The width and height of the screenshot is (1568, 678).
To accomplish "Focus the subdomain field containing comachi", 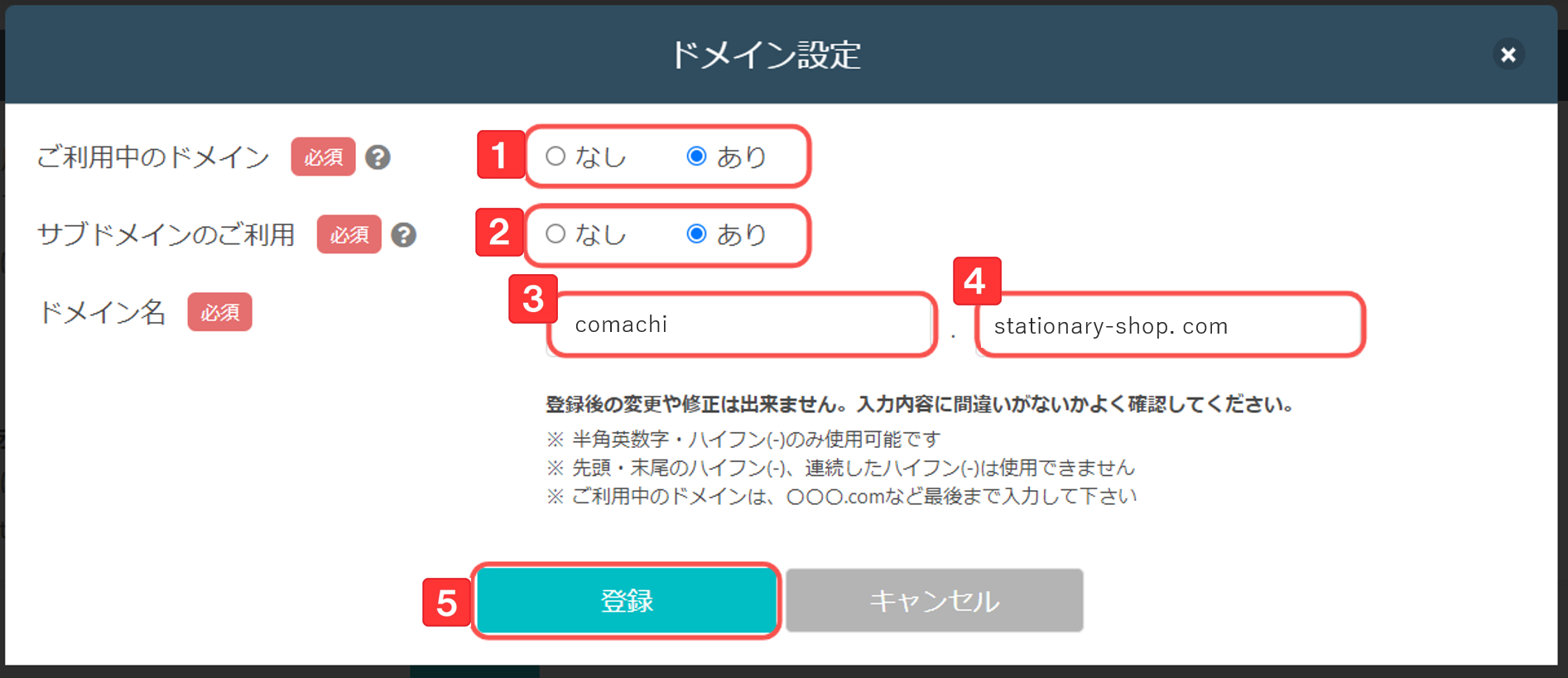I will [742, 325].
